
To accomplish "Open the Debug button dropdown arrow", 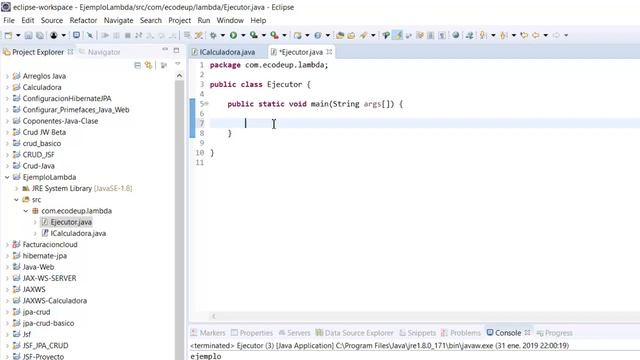I will pos(223,36).
